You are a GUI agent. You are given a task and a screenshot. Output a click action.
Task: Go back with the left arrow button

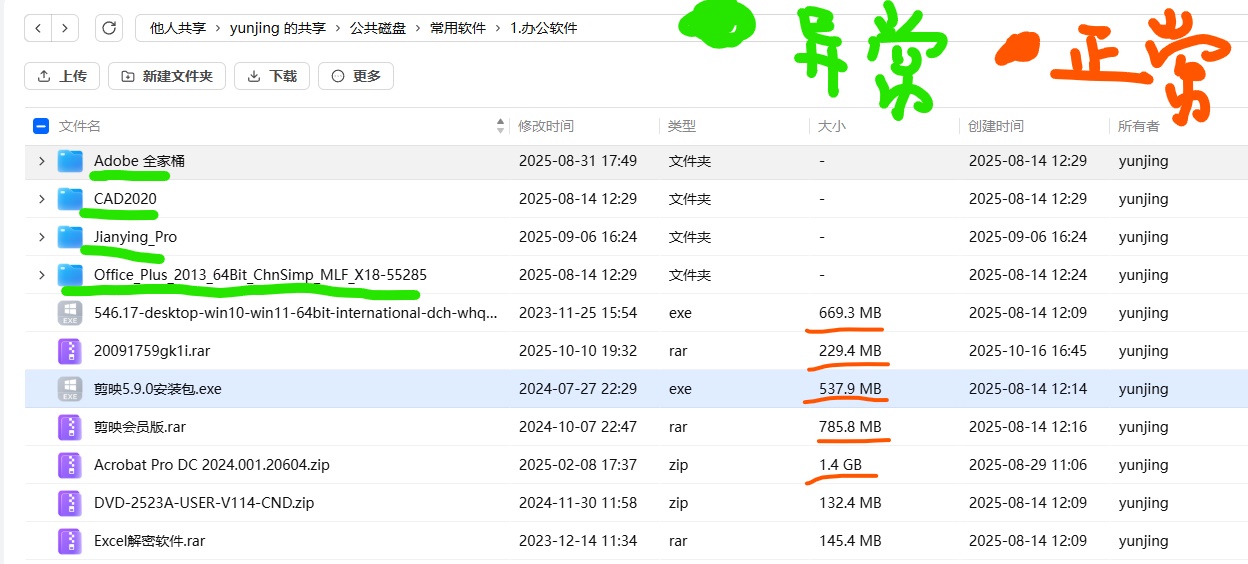pos(38,28)
